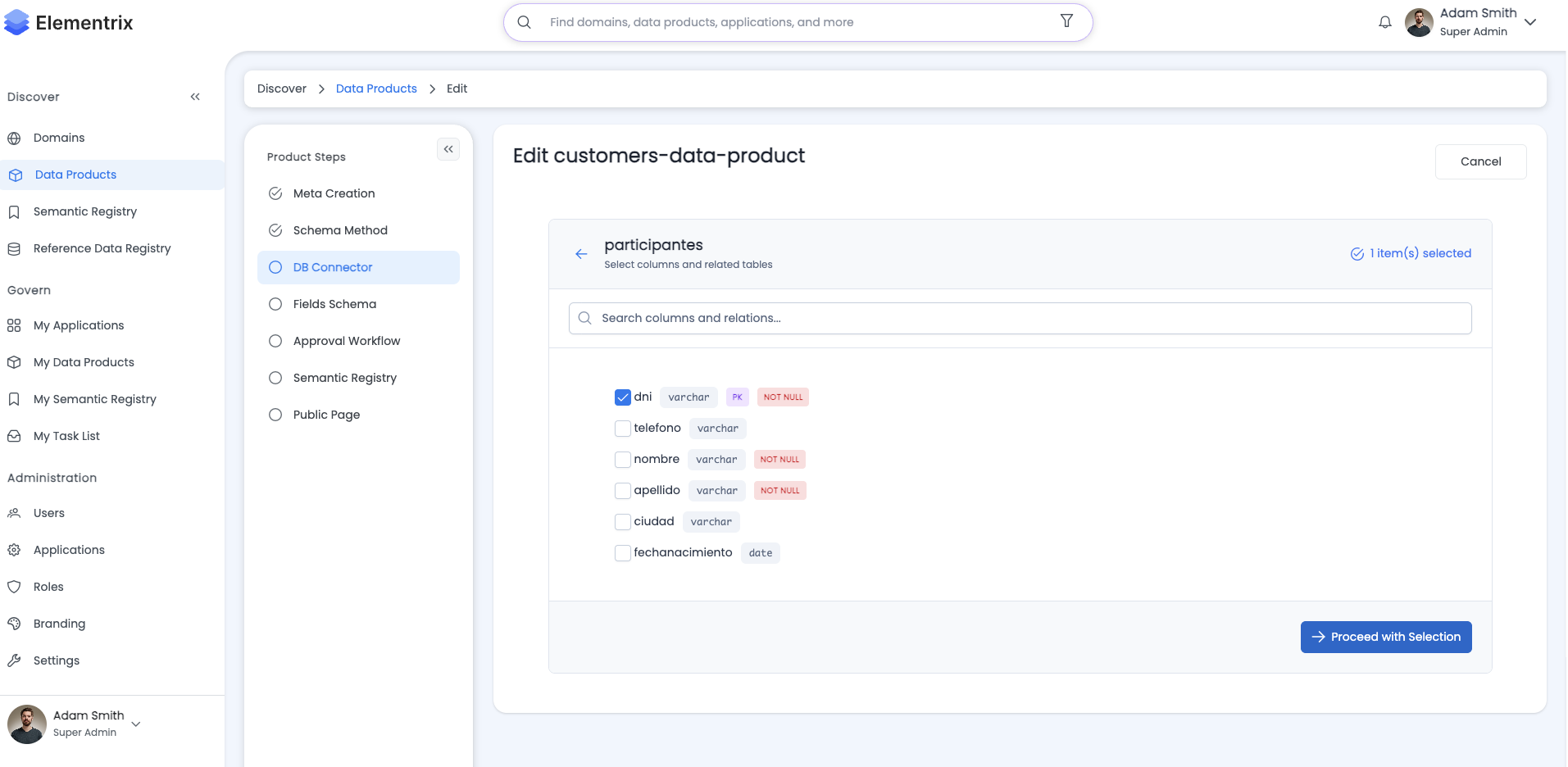The image size is (1568, 767).
Task: Click the Proceed with Selection button
Action: [1385, 637]
